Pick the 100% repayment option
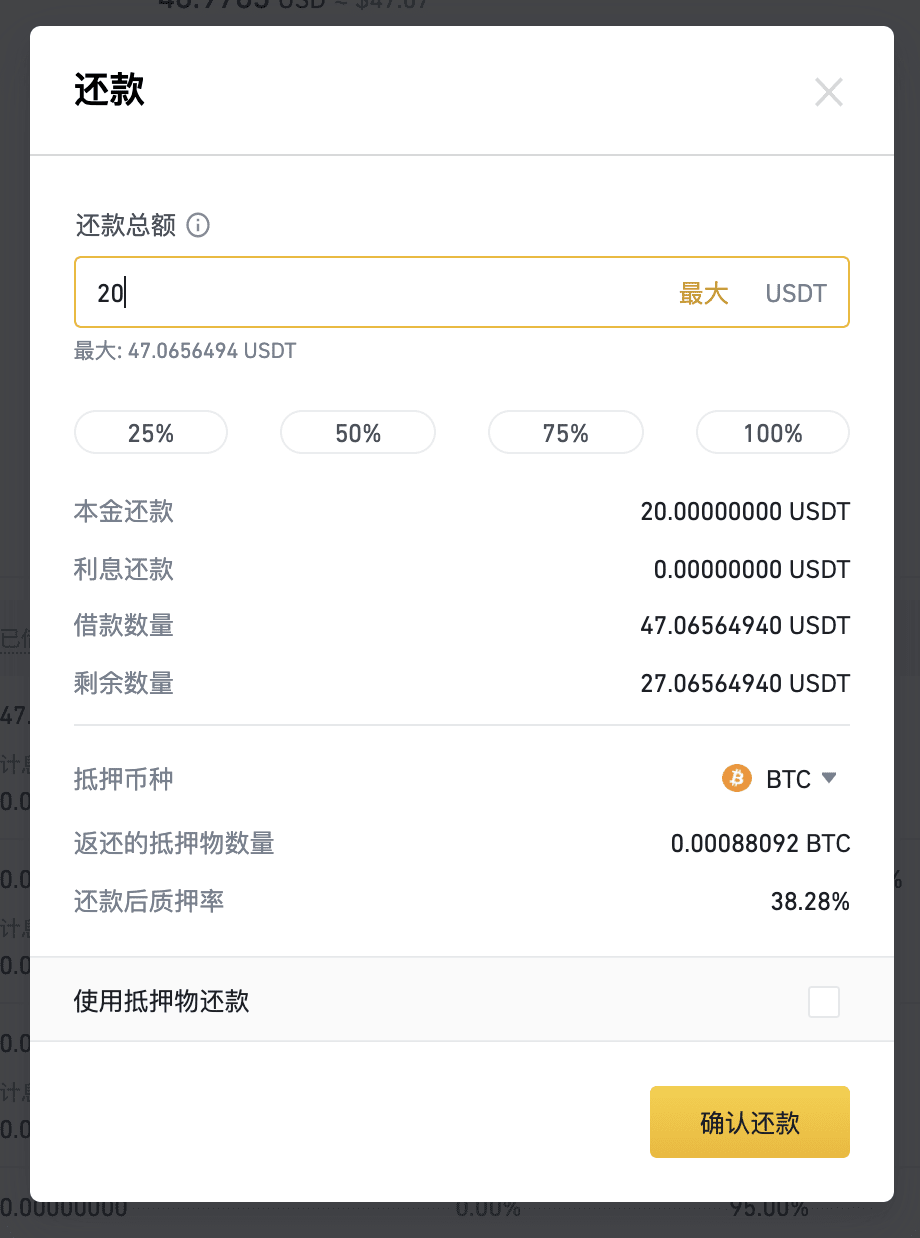This screenshot has width=920, height=1238. [773, 433]
